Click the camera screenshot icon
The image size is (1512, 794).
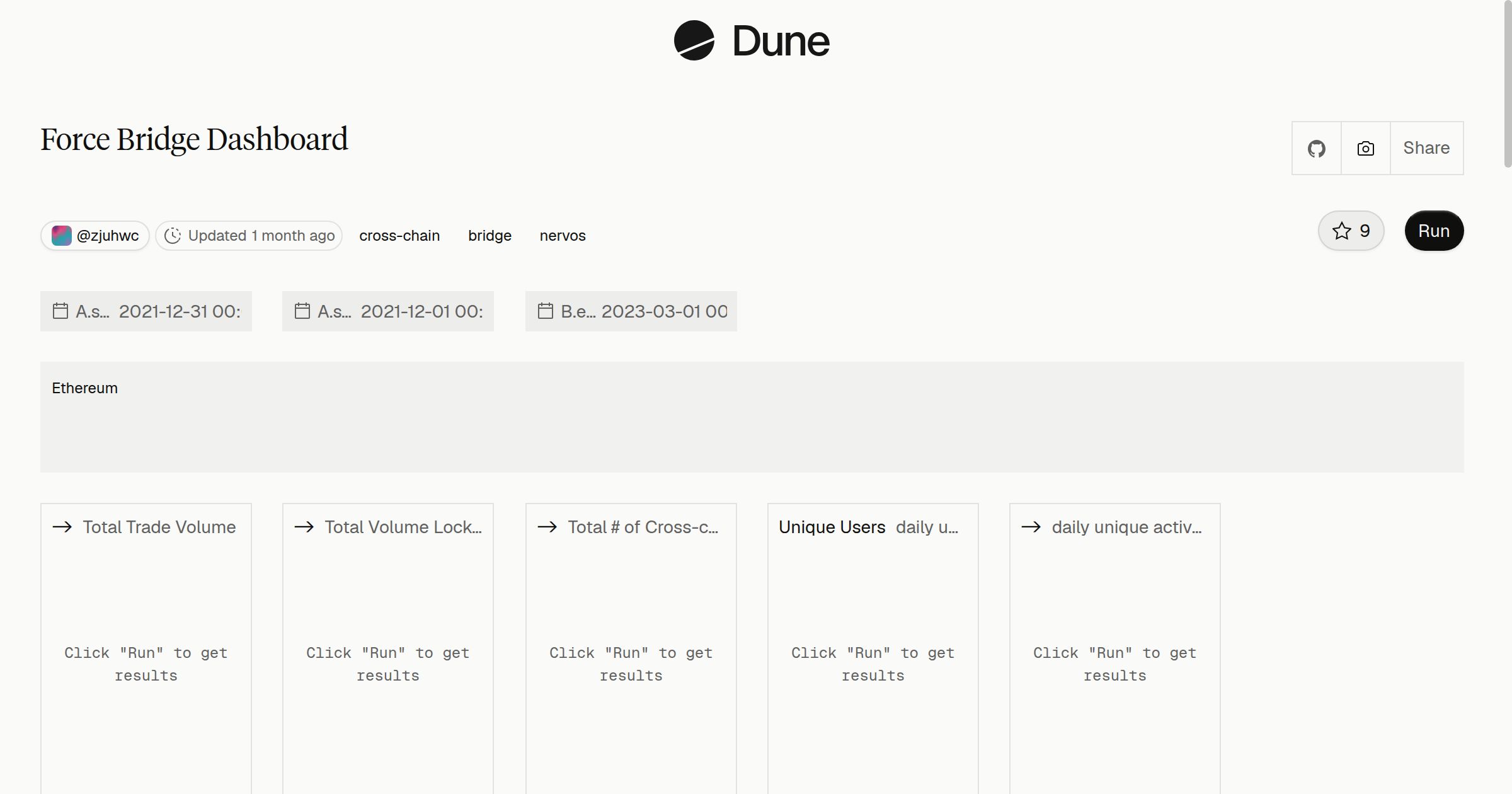point(1365,148)
